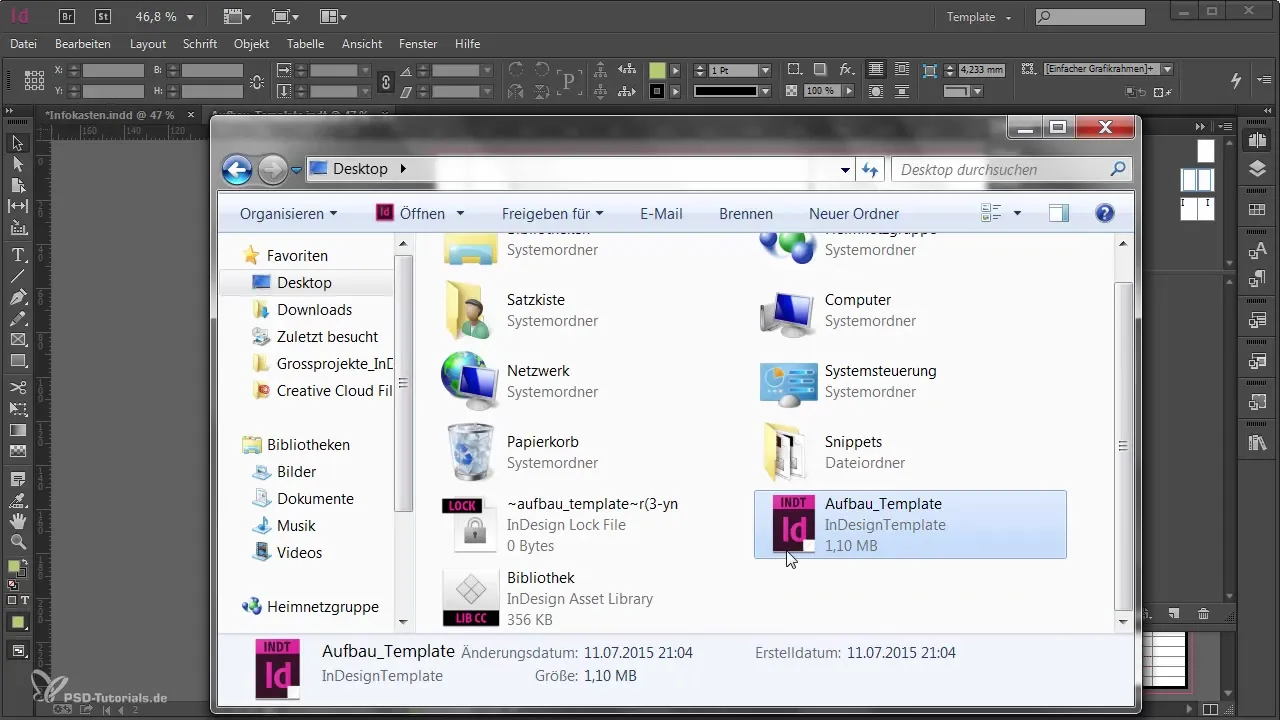Open the Objekt menu
The image size is (1280, 720).
[x=252, y=44]
